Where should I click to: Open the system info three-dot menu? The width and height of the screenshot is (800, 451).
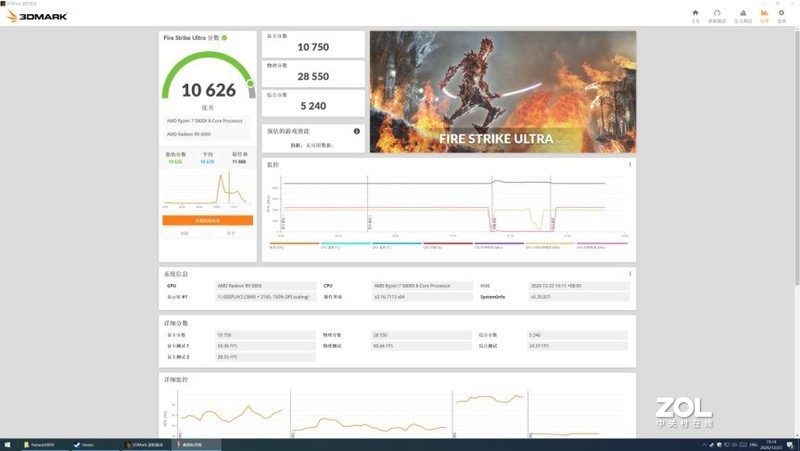point(630,274)
